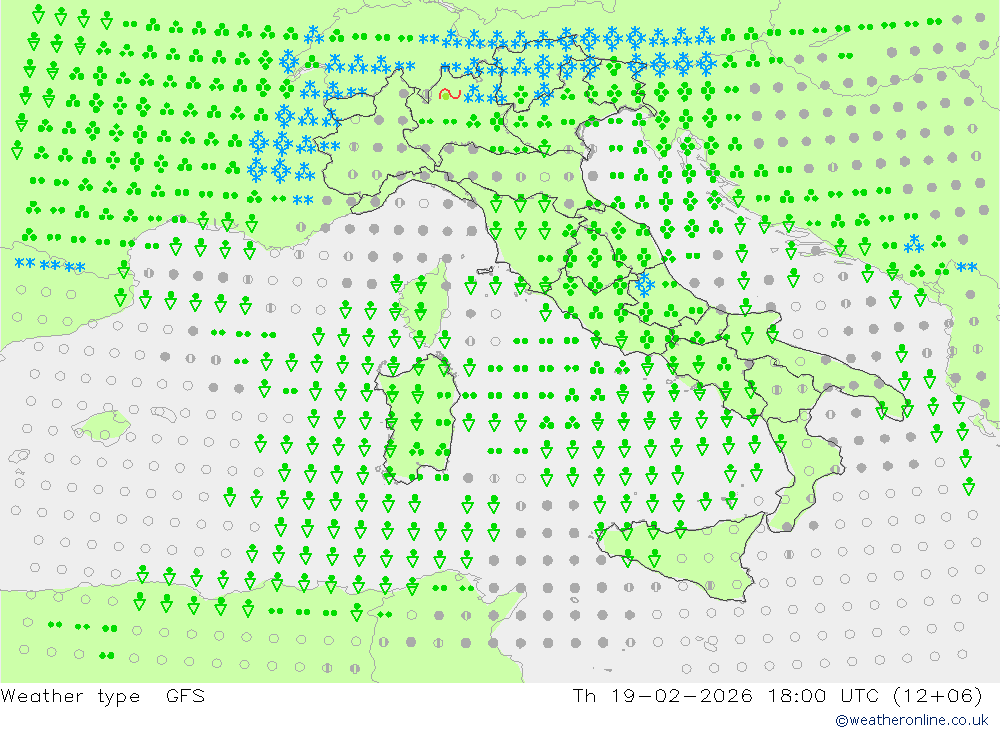The height and width of the screenshot is (733, 1000).
Task: Click the weatheronline.co.uk copyright link
Action: (912, 720)
